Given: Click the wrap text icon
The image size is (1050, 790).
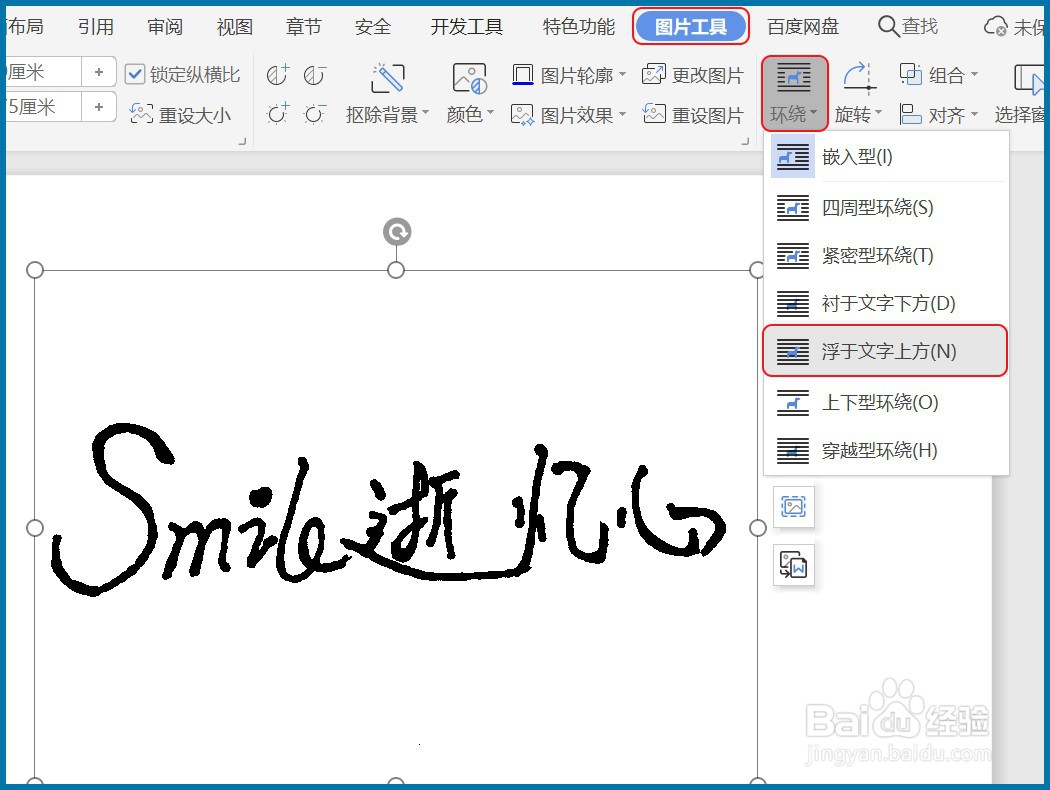Looking at the screenshot, I should pyautogui.click(x=794, y=78).
